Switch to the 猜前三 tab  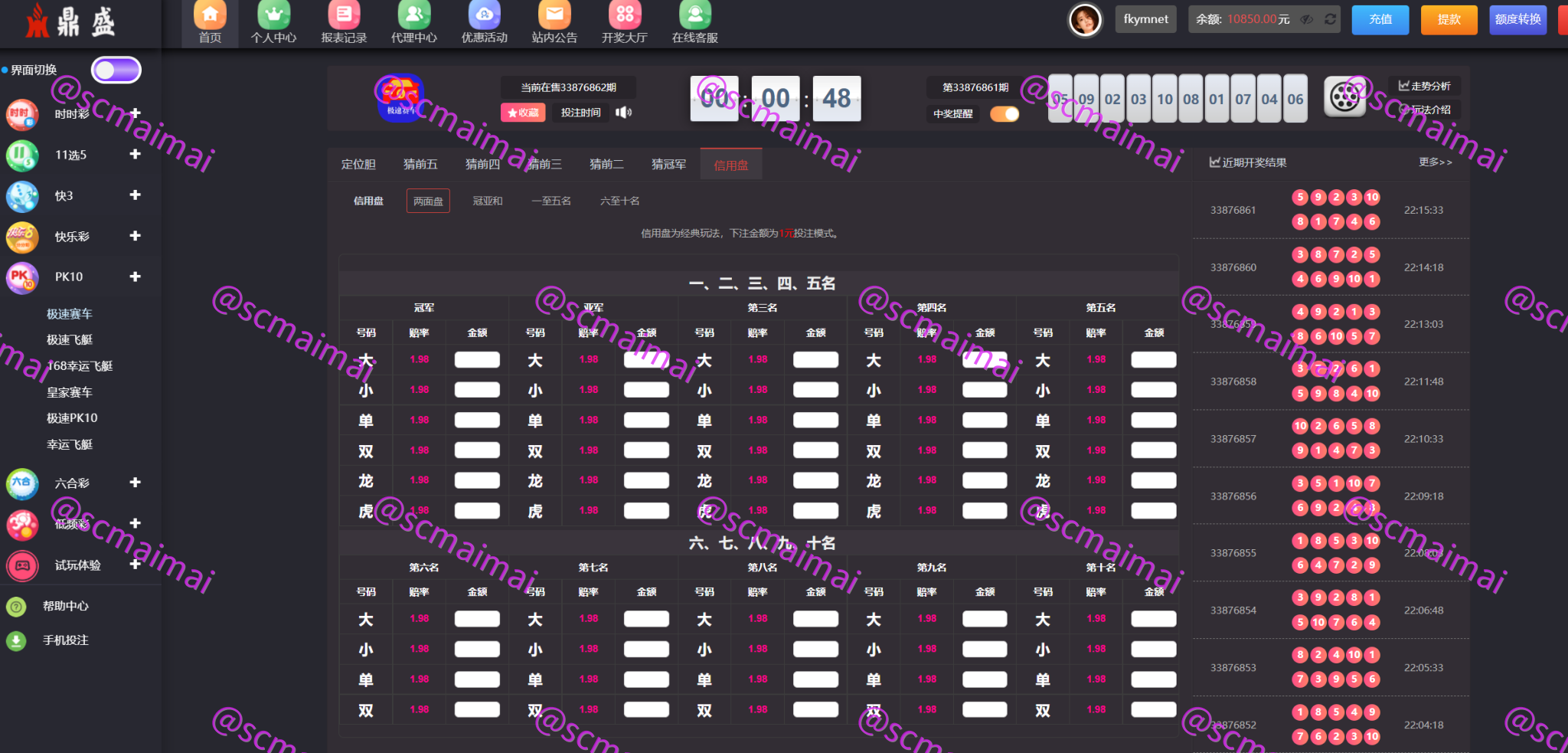tap(544, 165)
